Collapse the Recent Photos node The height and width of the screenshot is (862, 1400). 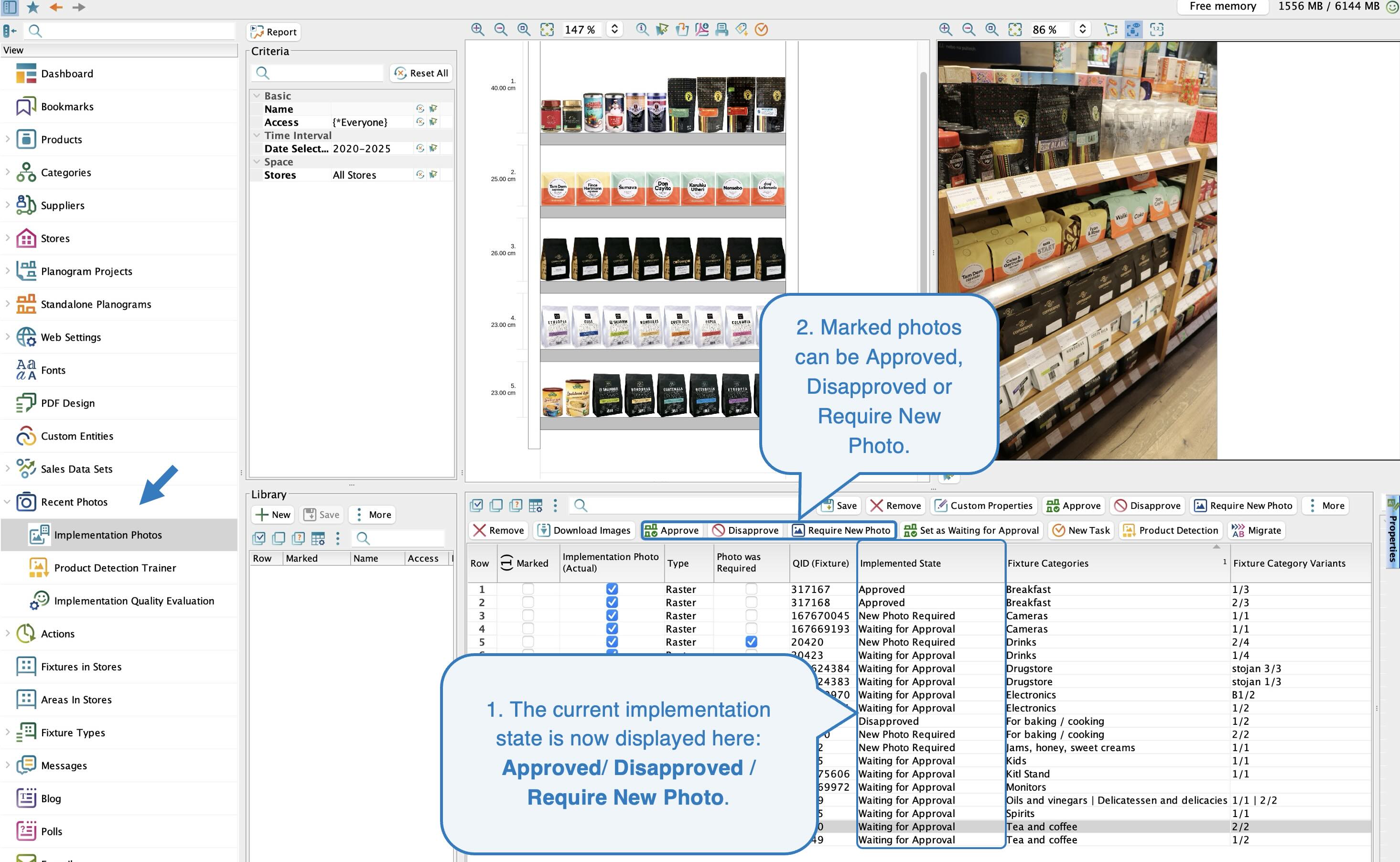[8, 502]
